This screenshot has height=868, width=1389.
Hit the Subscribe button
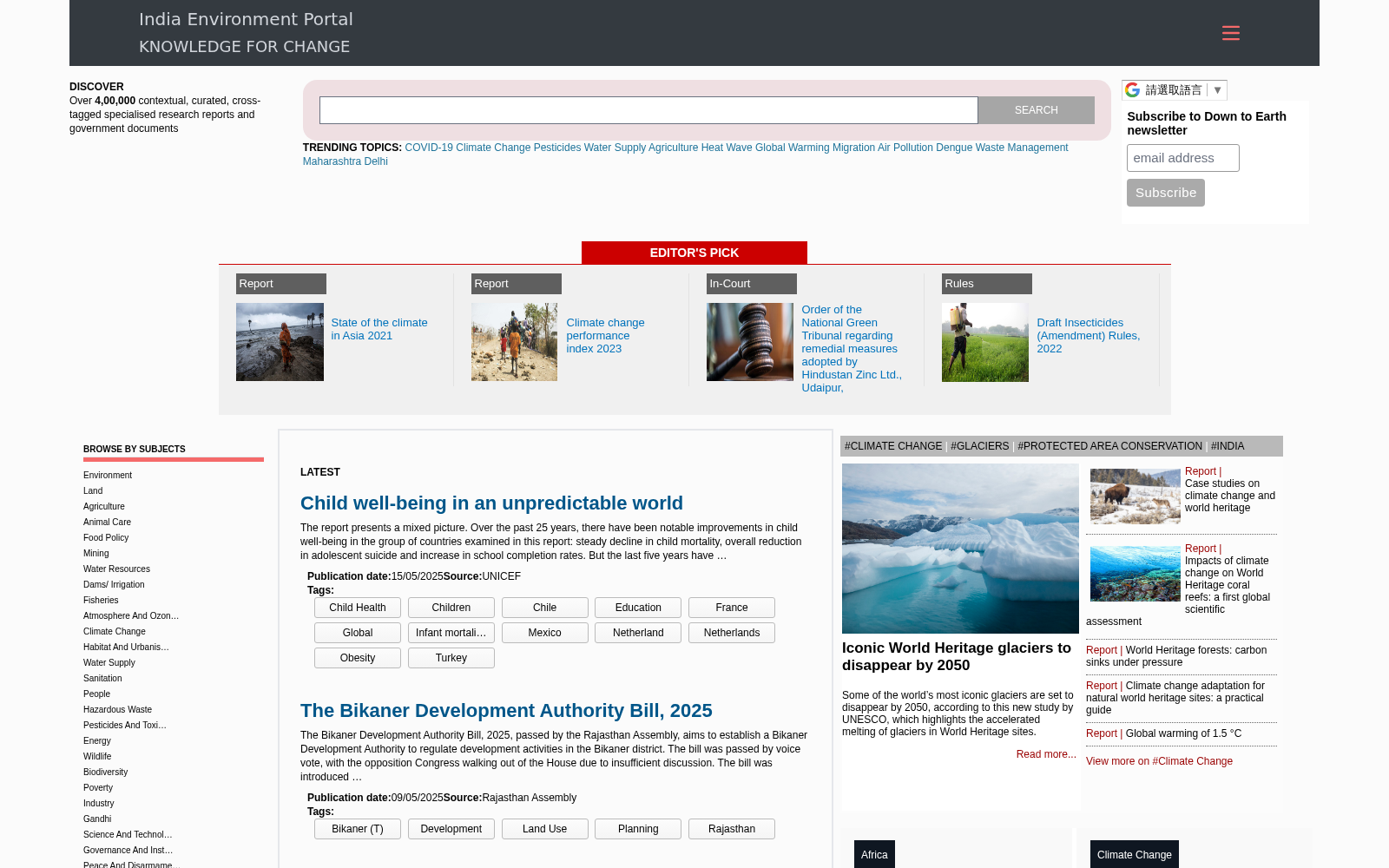1165,193
